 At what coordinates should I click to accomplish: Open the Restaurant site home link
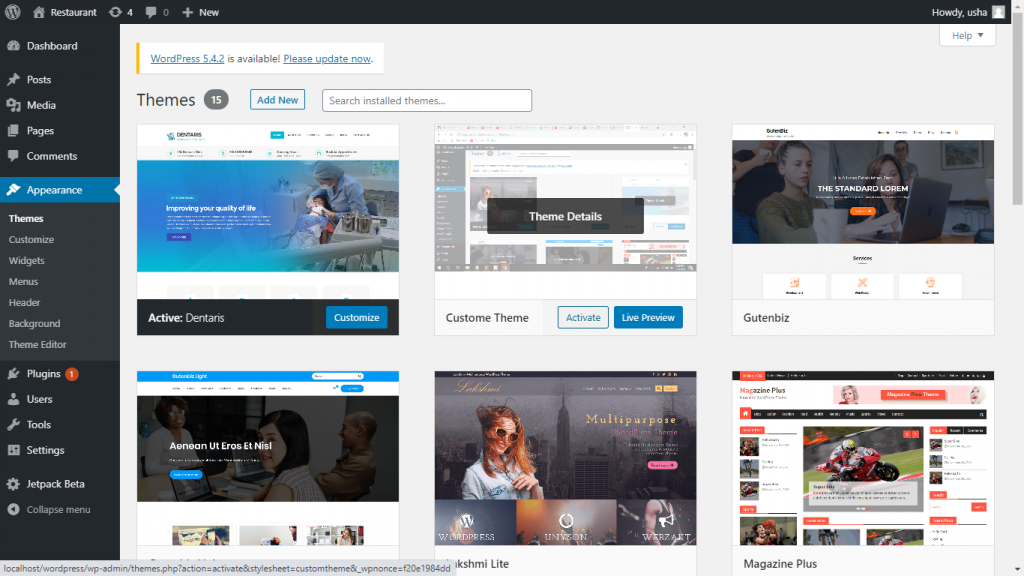pos(65,12)
